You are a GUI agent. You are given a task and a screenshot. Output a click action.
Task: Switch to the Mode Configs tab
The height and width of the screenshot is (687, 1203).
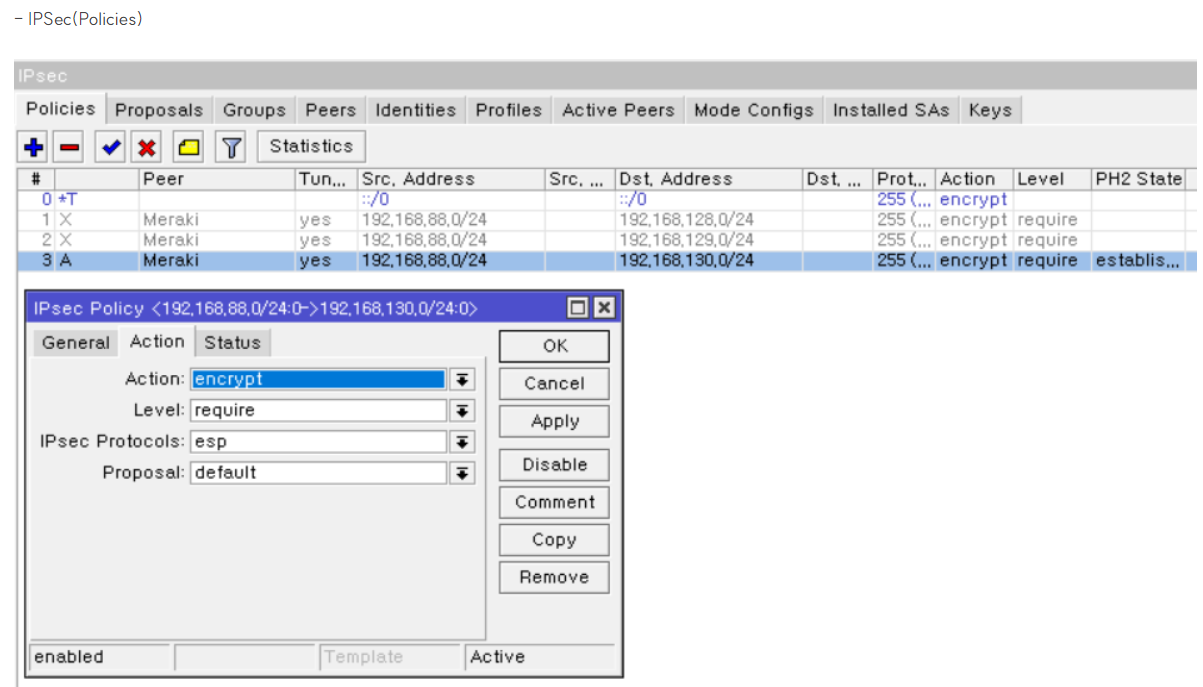click(x=754, y=110)
